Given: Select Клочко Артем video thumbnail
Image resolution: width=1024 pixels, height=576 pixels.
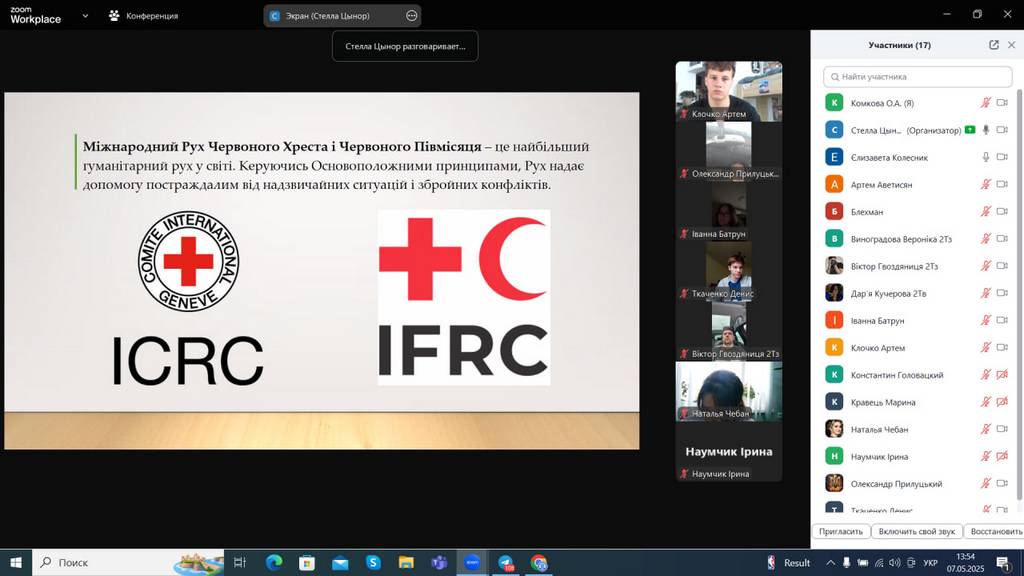Looking at the screenshot, I should pyautogui.click(x=729, y=91).
